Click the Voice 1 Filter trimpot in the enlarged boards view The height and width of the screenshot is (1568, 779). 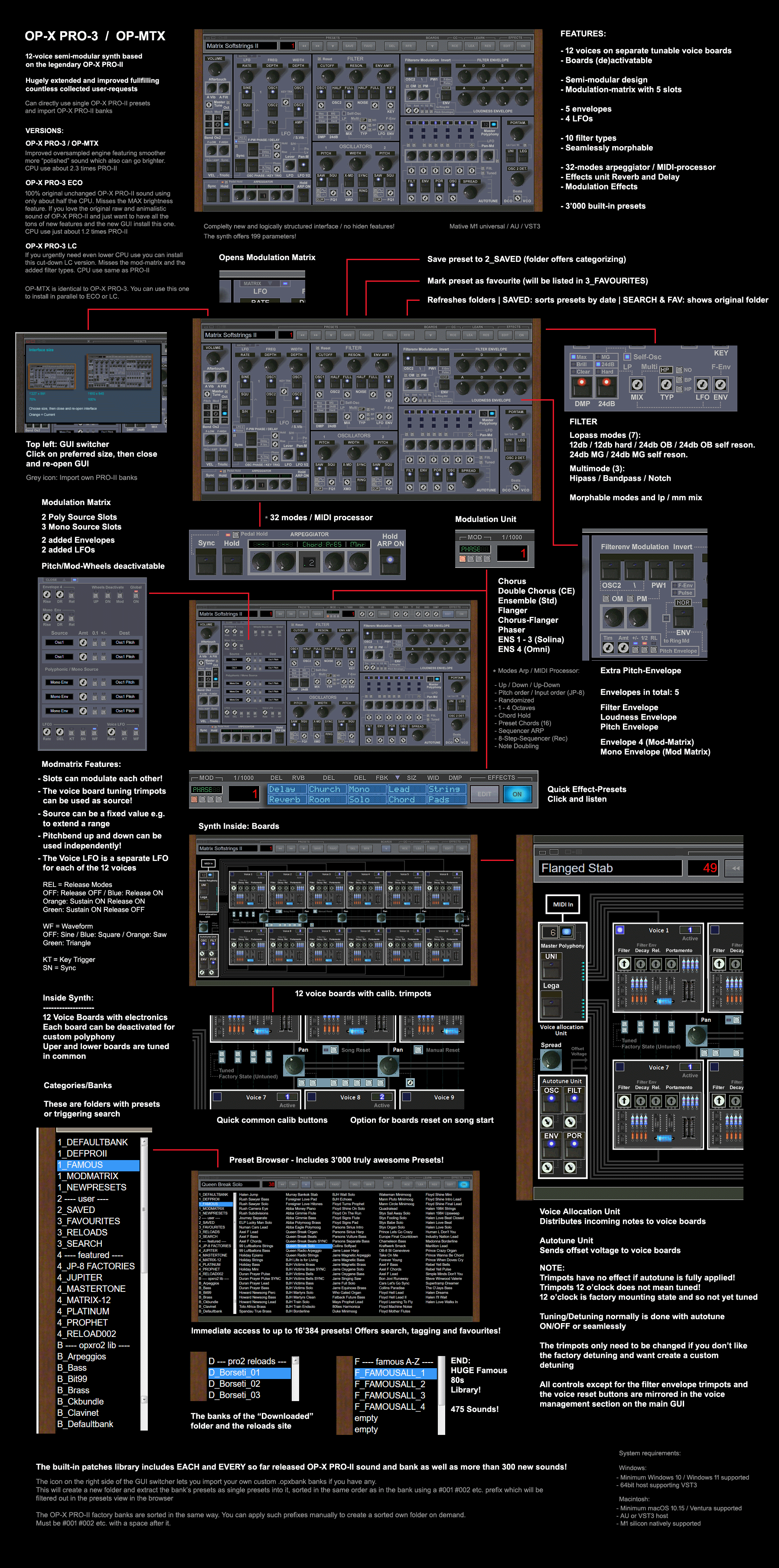coord(624,964)
